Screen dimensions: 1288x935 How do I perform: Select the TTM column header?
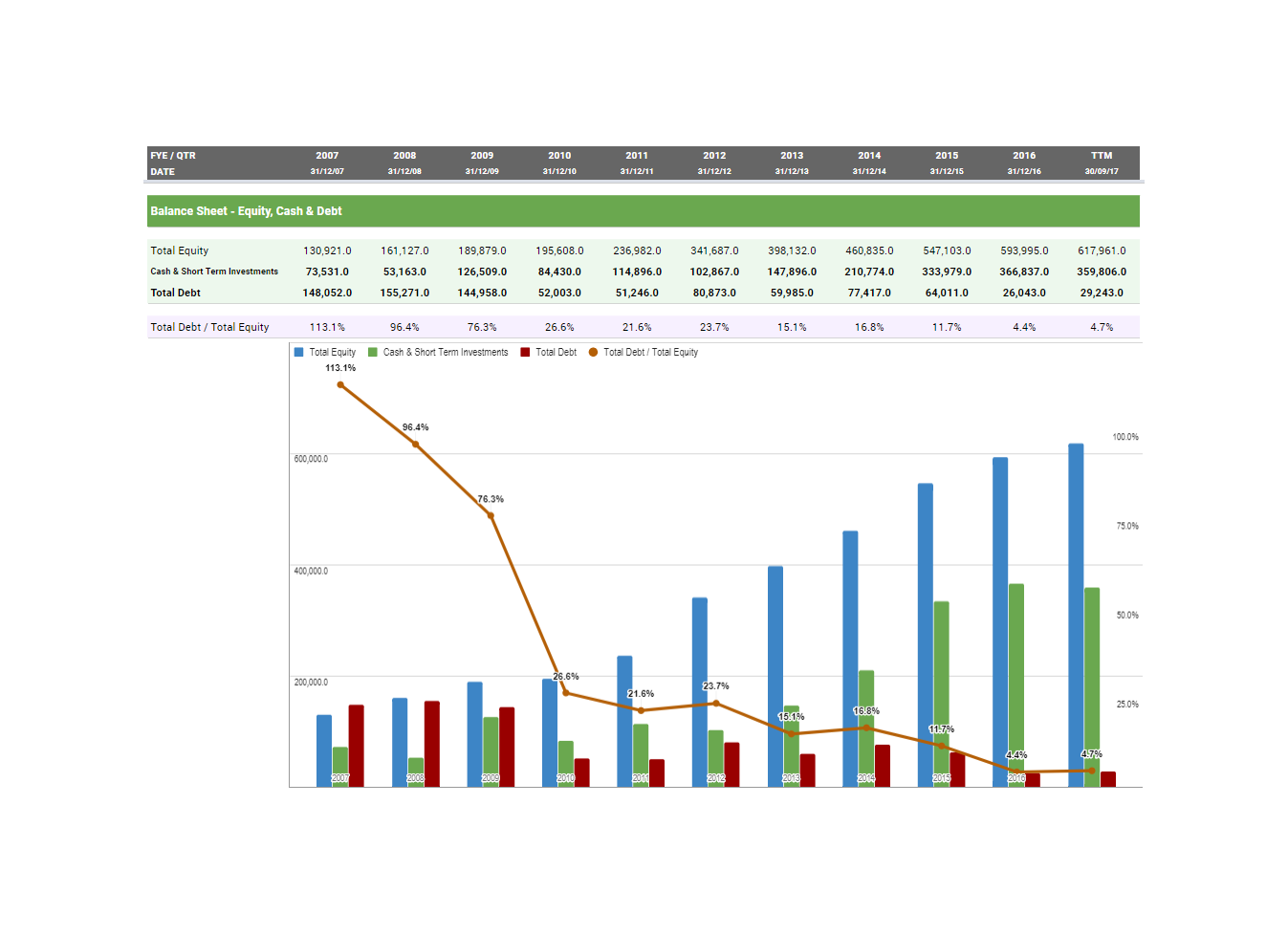coord(1102,155)
